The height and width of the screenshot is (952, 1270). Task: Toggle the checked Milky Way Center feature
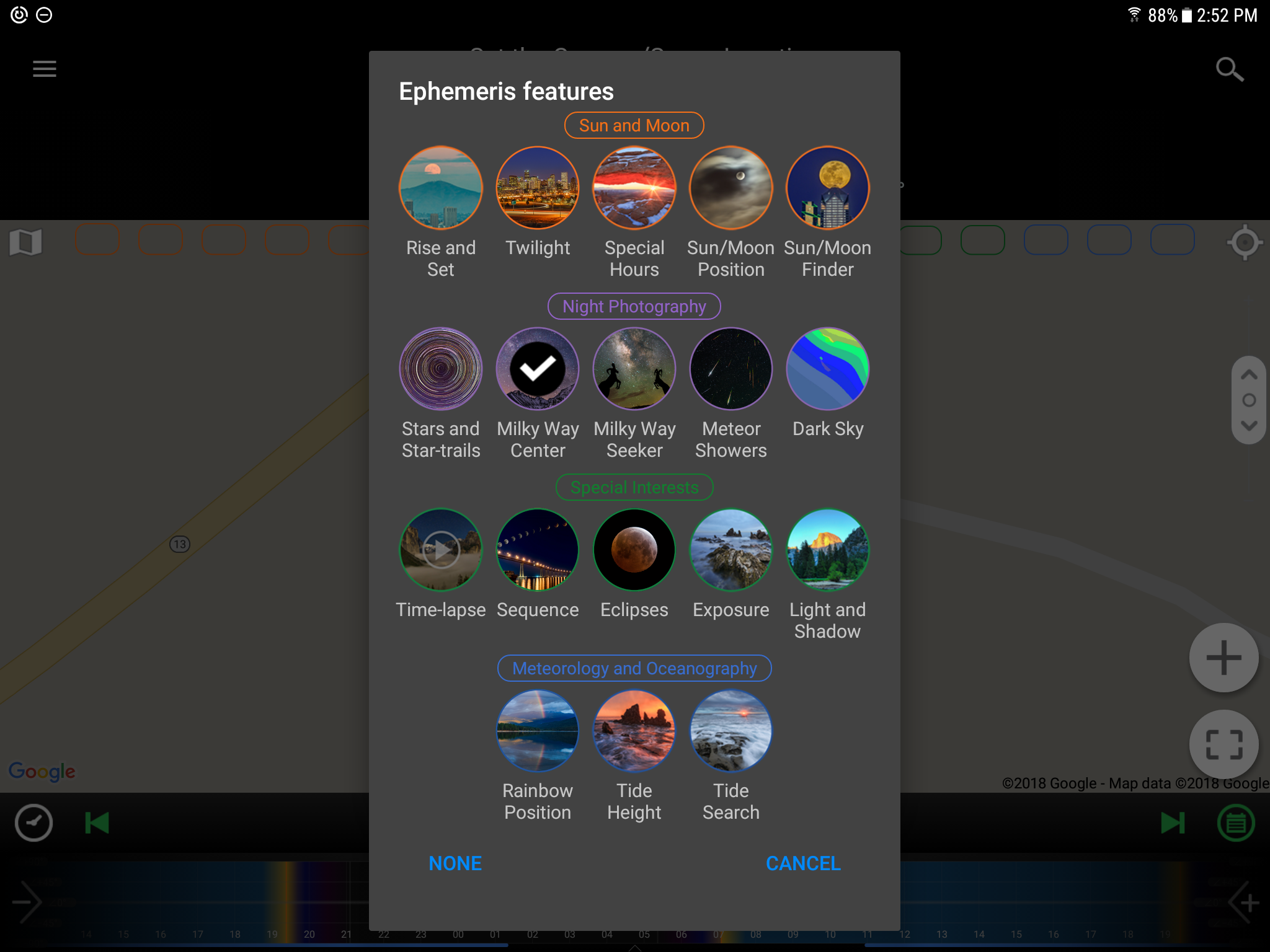pyautogui.click(x=538, y=369)
